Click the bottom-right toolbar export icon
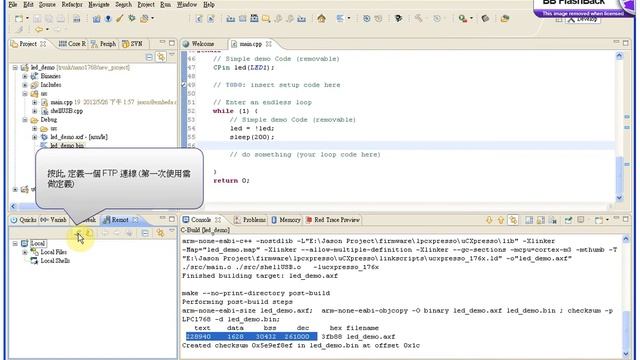The image size is (640, 360). 505,18
